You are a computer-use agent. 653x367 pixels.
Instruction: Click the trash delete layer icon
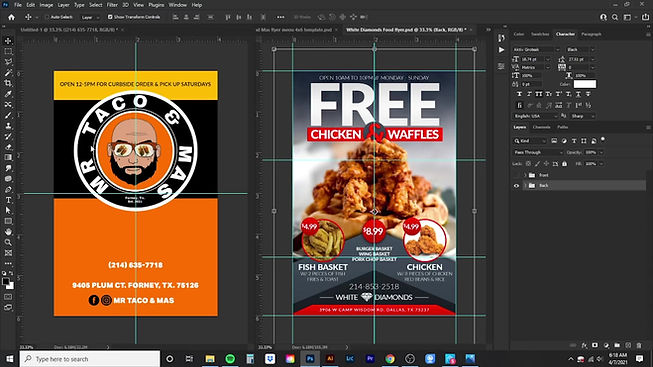click(639, 345)
